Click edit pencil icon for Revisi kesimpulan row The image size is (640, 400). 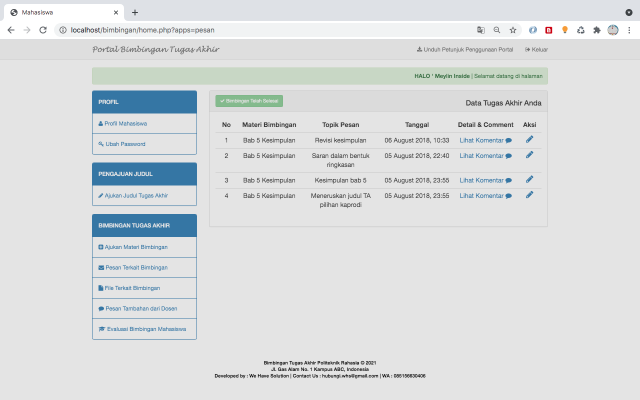pyautogui.click(x=529, y=140)
